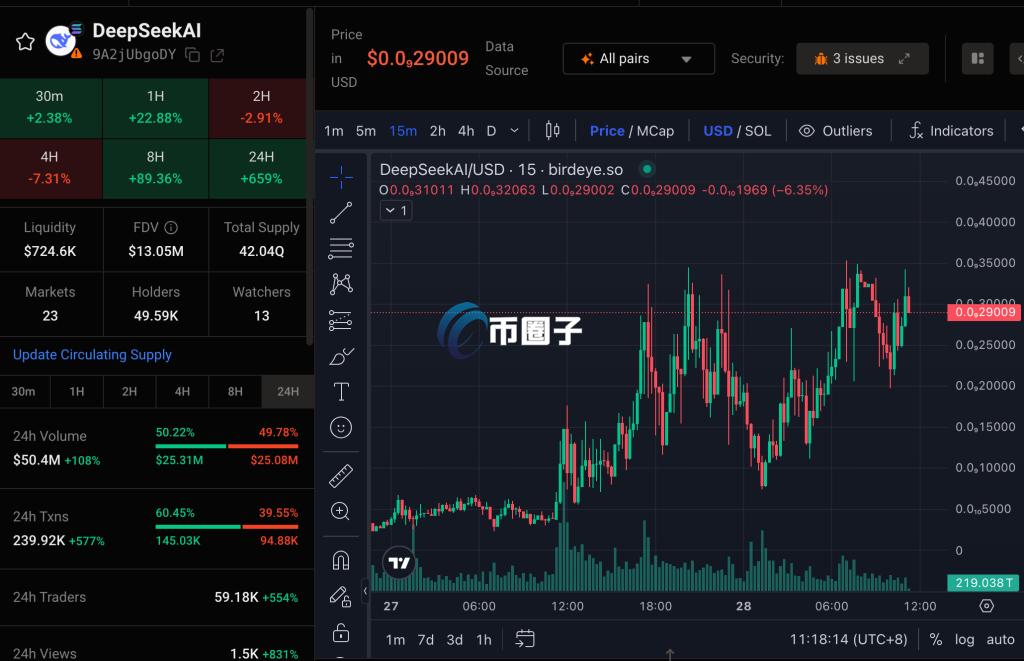The image size is (1024, 661).
Task: Toggle Outliers visibility
Action: point(835,131)
